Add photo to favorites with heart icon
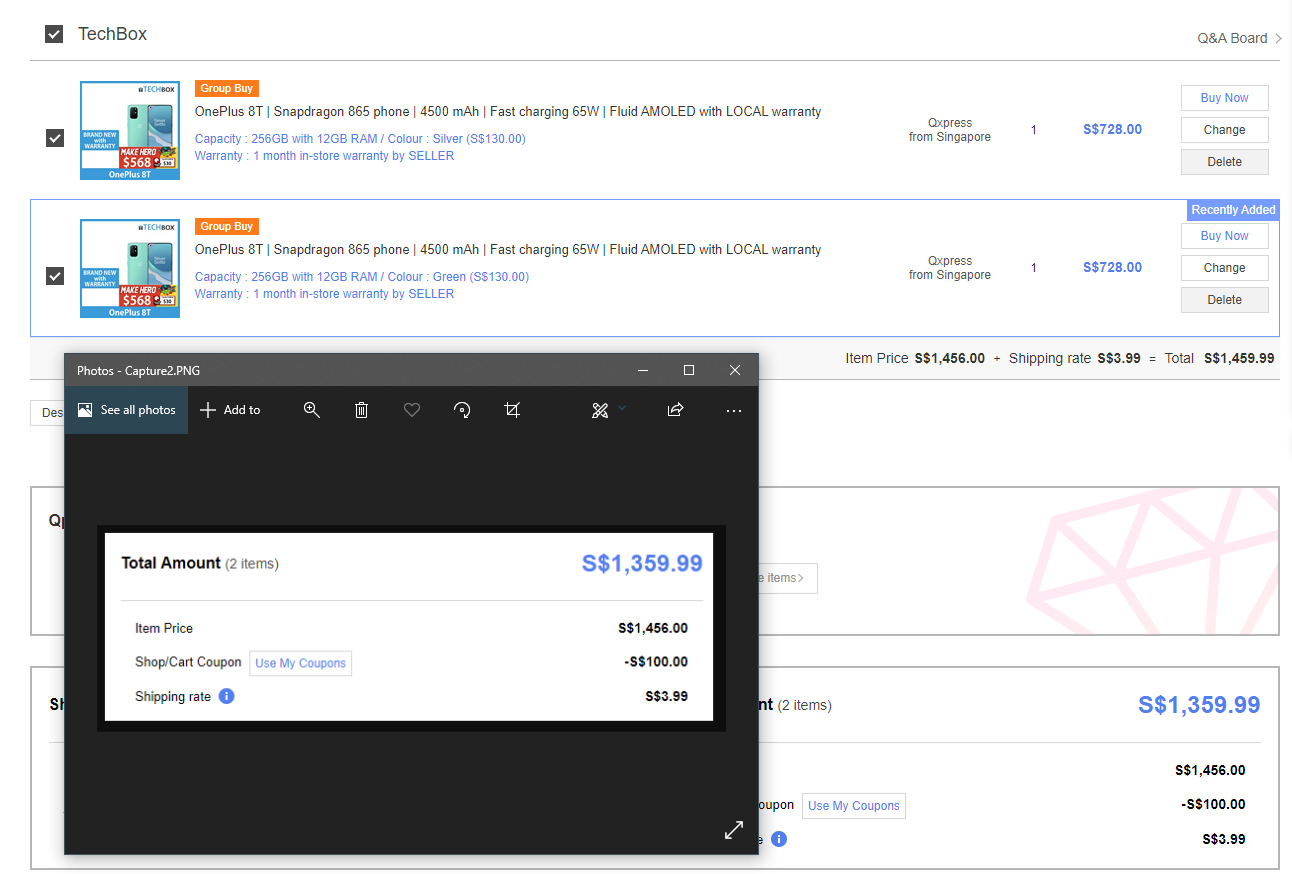 coord(412,410)
